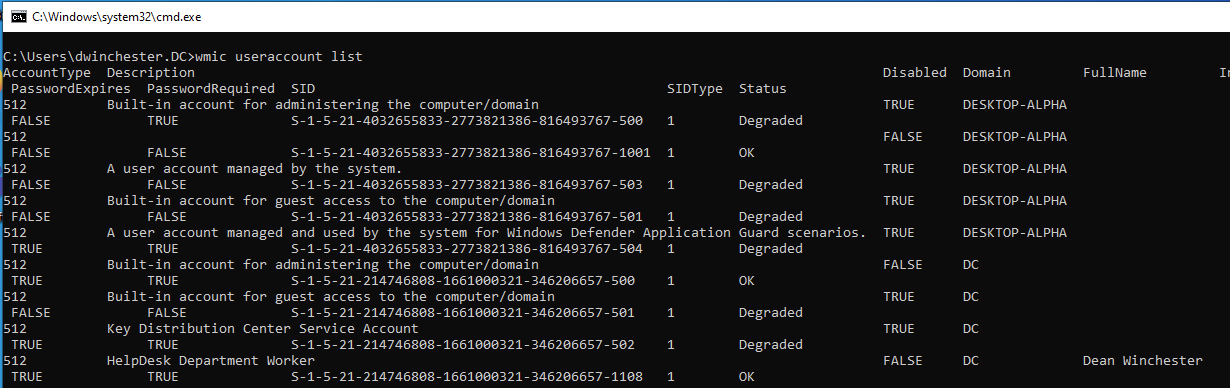Click the SIDType column header
Screen dimensions: 1230x388
click(694, 88)
